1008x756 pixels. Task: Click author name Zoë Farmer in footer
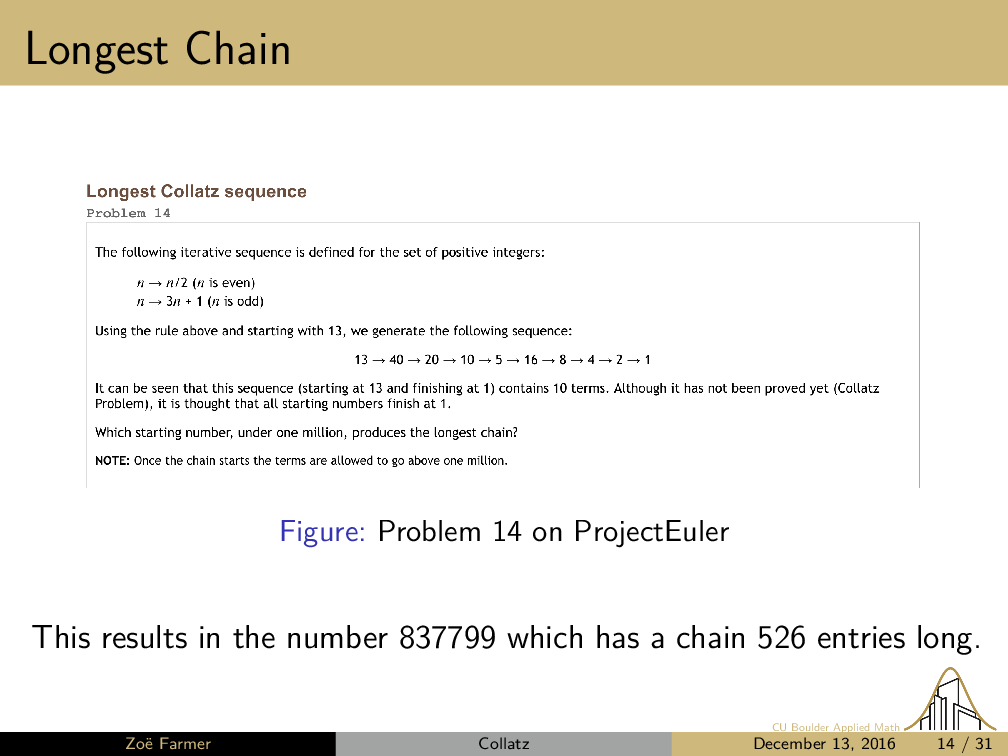[x=167, y=744]
